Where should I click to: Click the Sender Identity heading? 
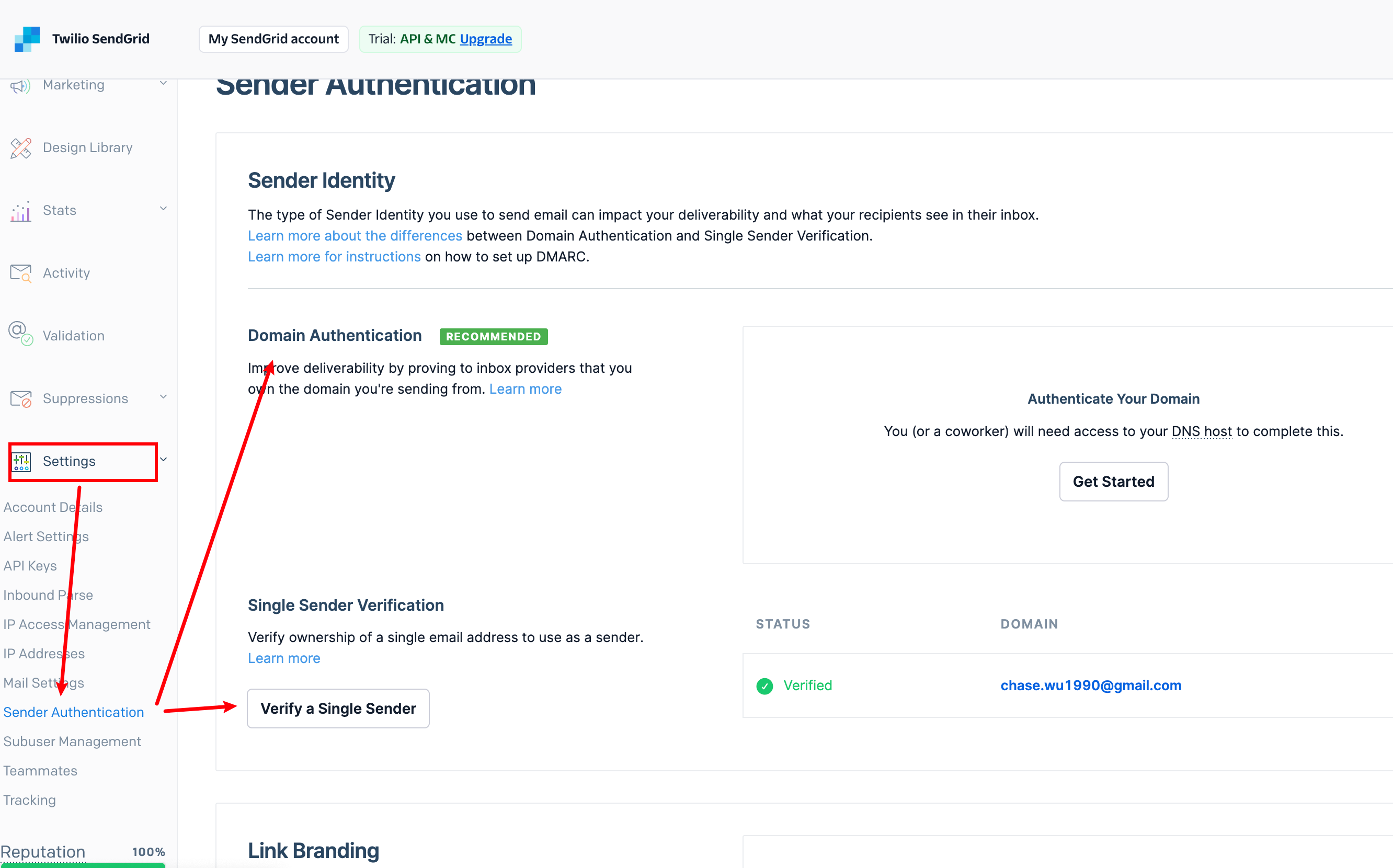tap(322, 180)
